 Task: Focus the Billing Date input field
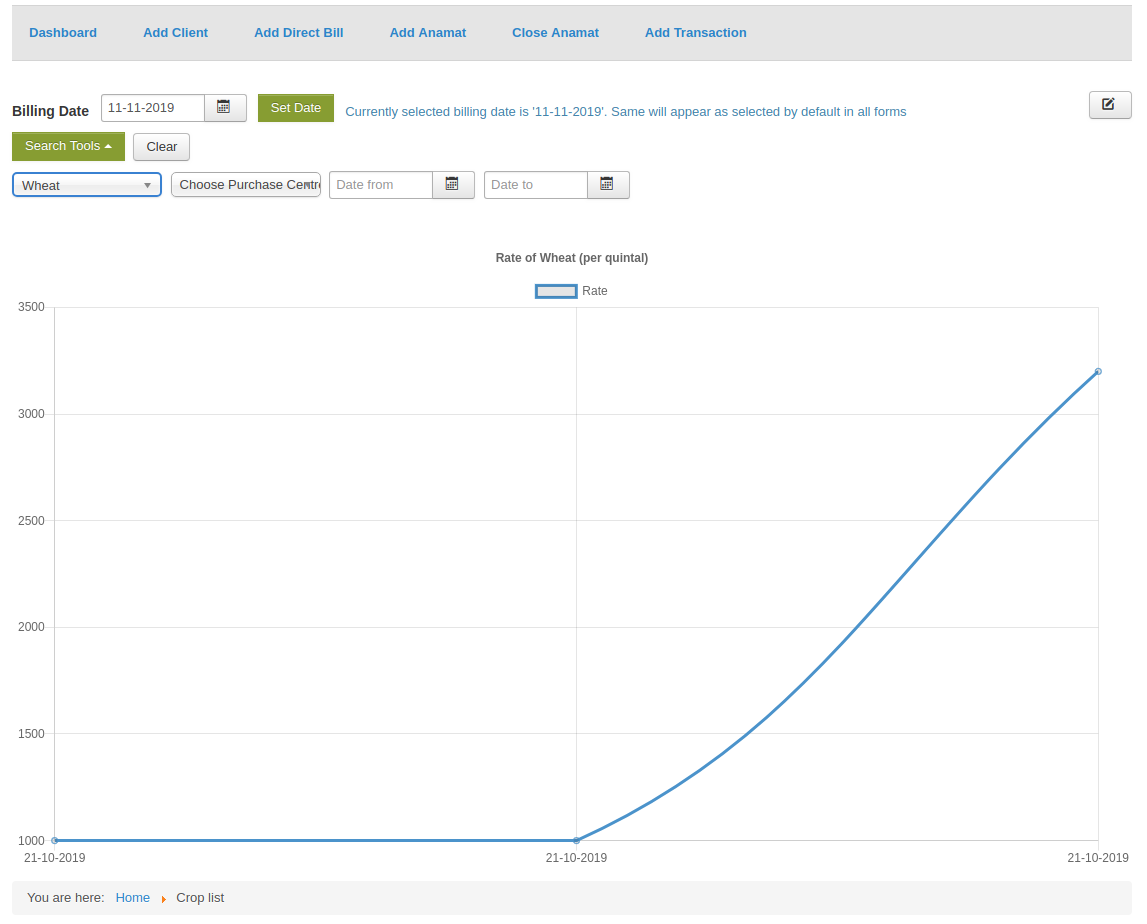point(153,108)
